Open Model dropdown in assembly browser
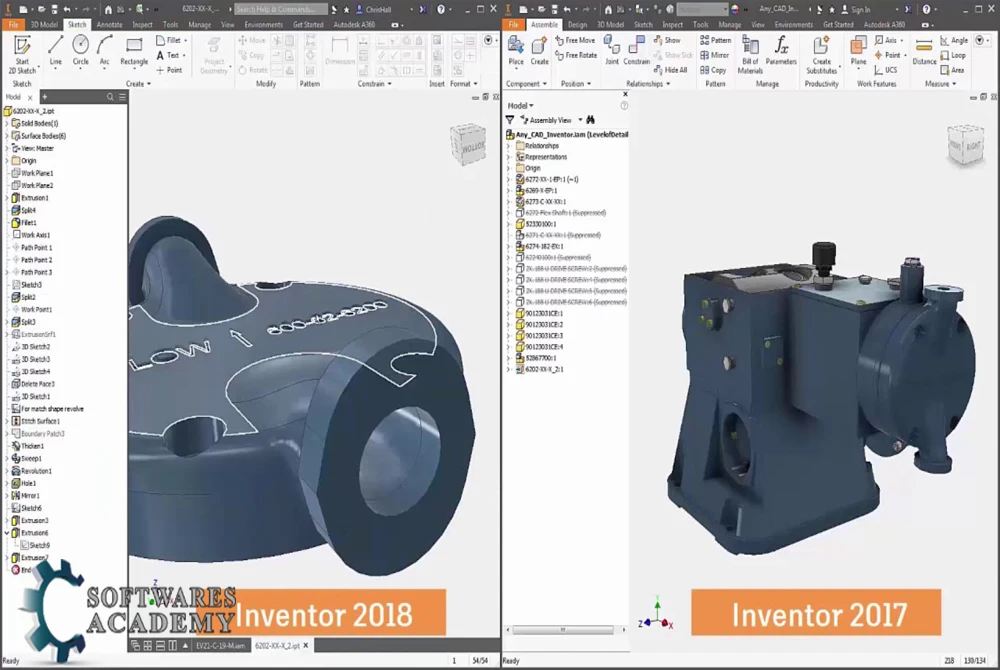1000x670 pixels. coord(520,106)
